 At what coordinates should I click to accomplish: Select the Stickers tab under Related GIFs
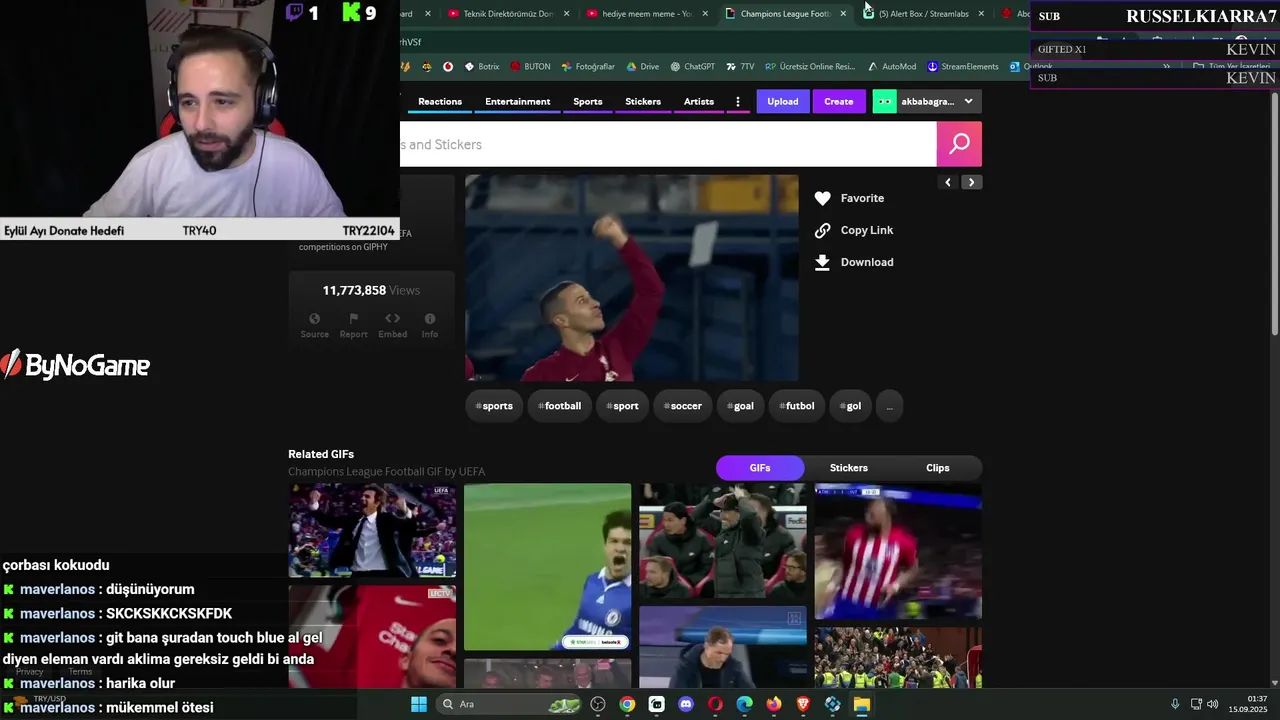(x=849, y=468)
